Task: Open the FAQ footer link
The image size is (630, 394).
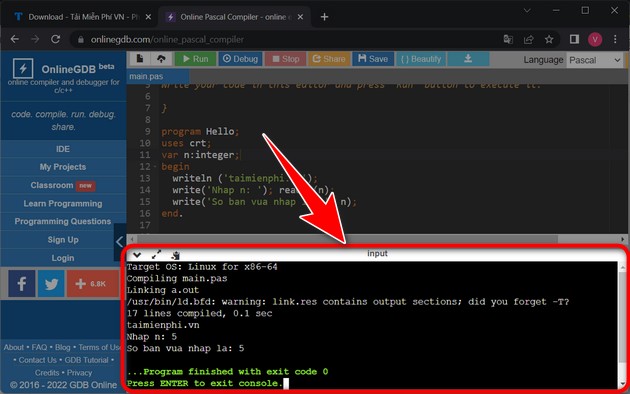Action: click(39, 347)
